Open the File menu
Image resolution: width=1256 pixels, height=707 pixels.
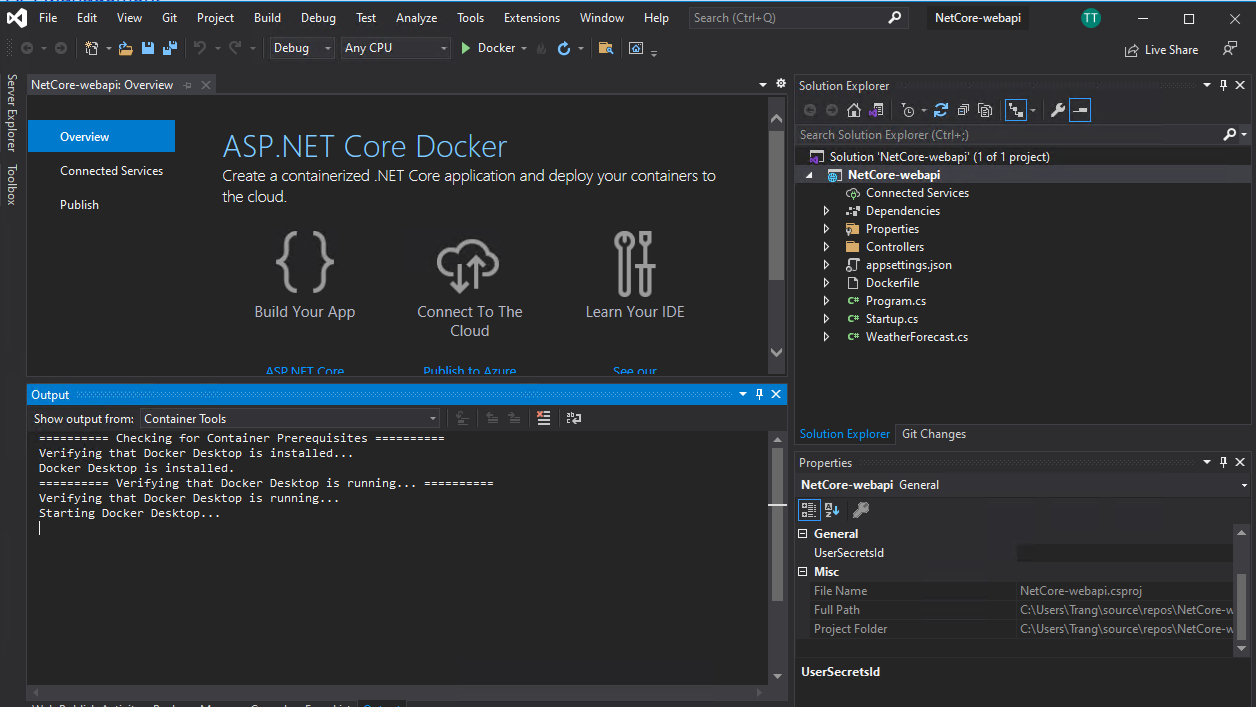tap(47, 18)
